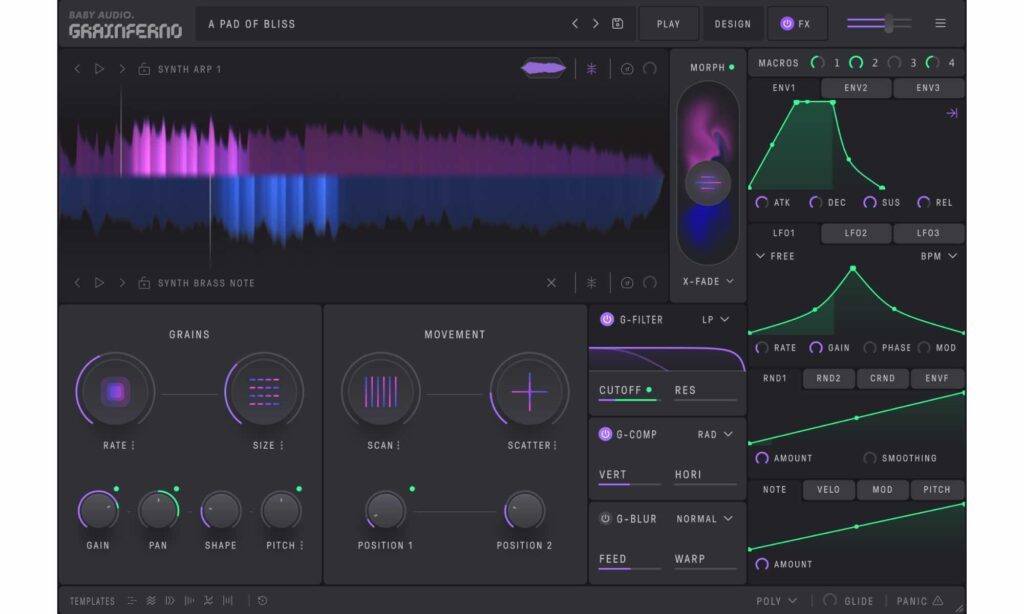
Task: Click the purple waveform icon above the sample
Action: [543, 68]
